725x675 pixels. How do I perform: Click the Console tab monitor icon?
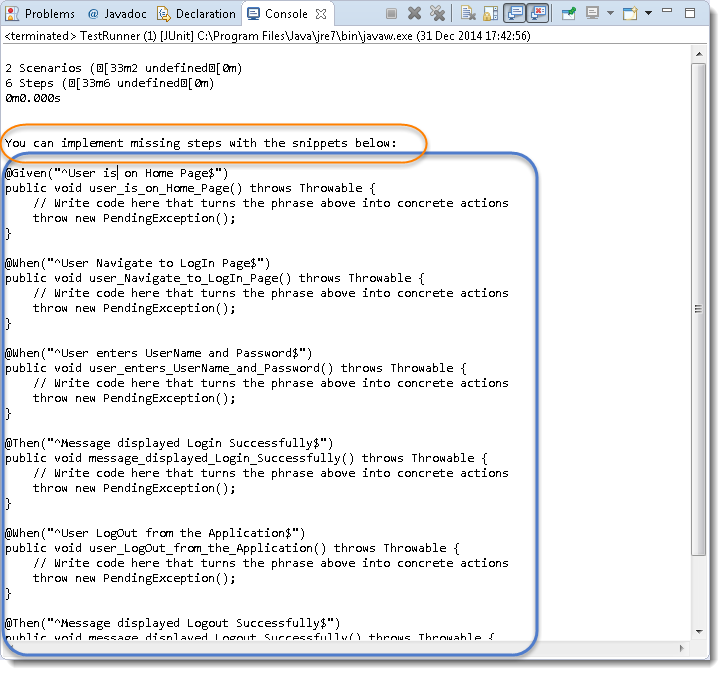tap(253, 14)
